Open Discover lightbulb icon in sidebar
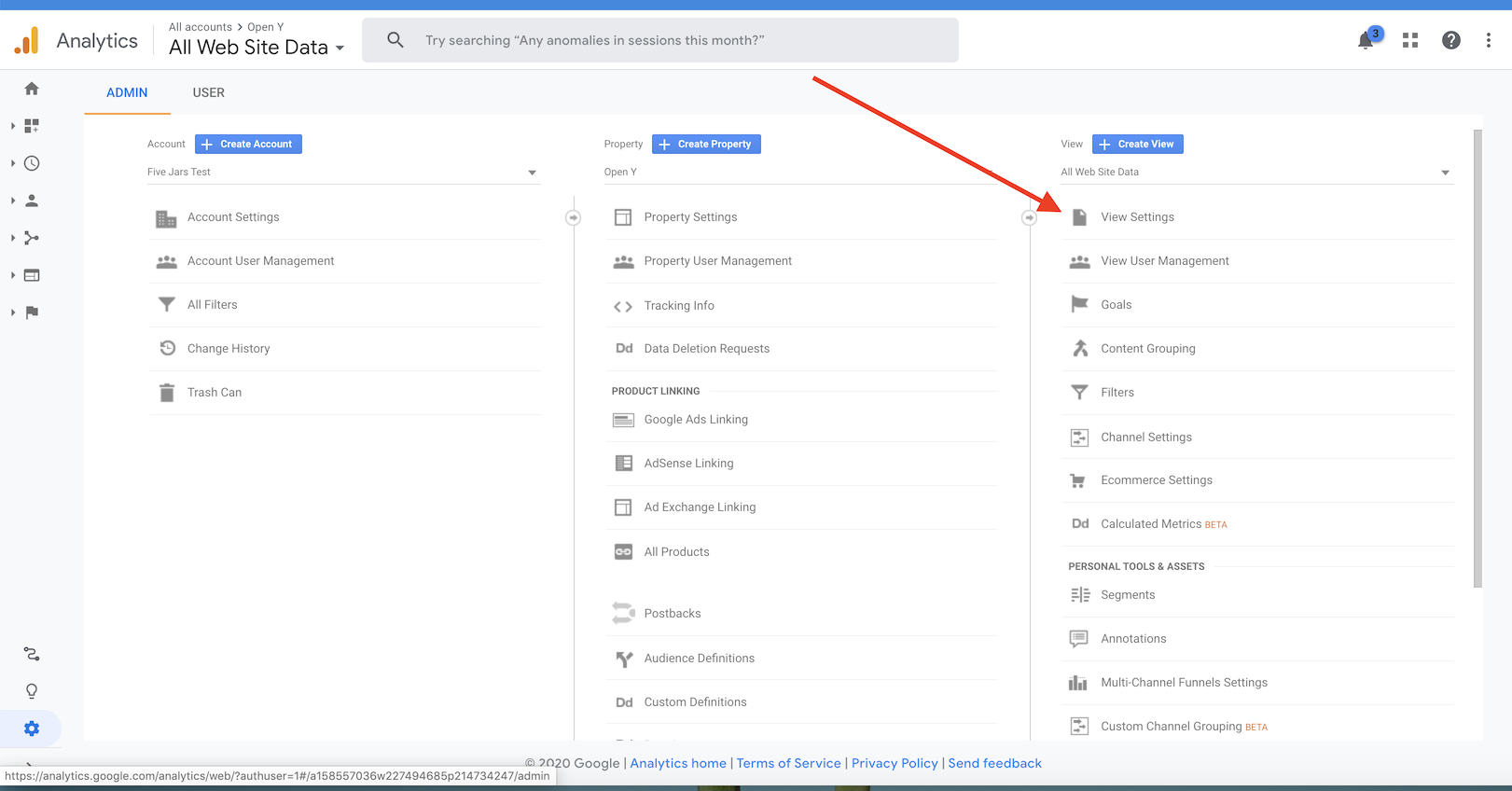The width and height of the screenshot is (1512, 791). pos(32,691)
